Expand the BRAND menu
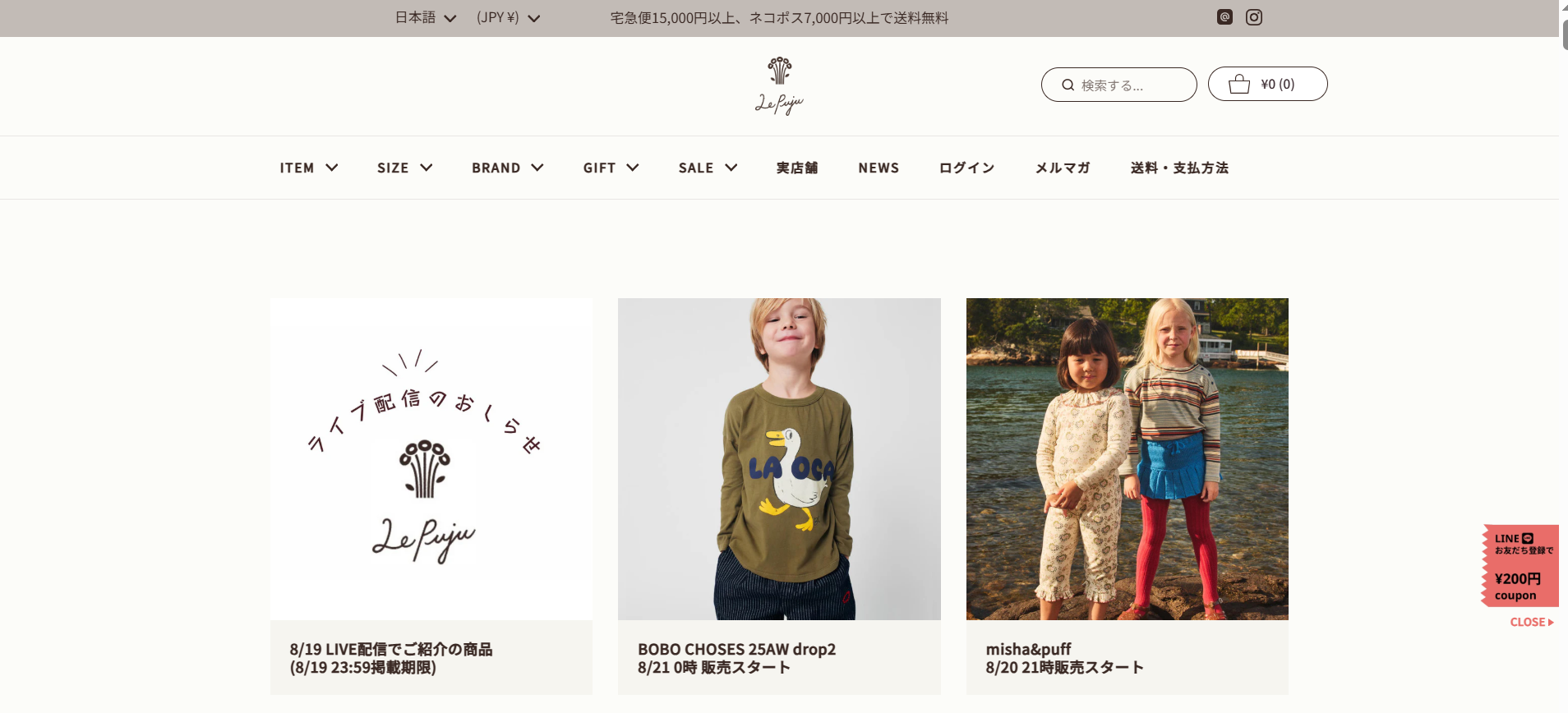 (507, 168)
